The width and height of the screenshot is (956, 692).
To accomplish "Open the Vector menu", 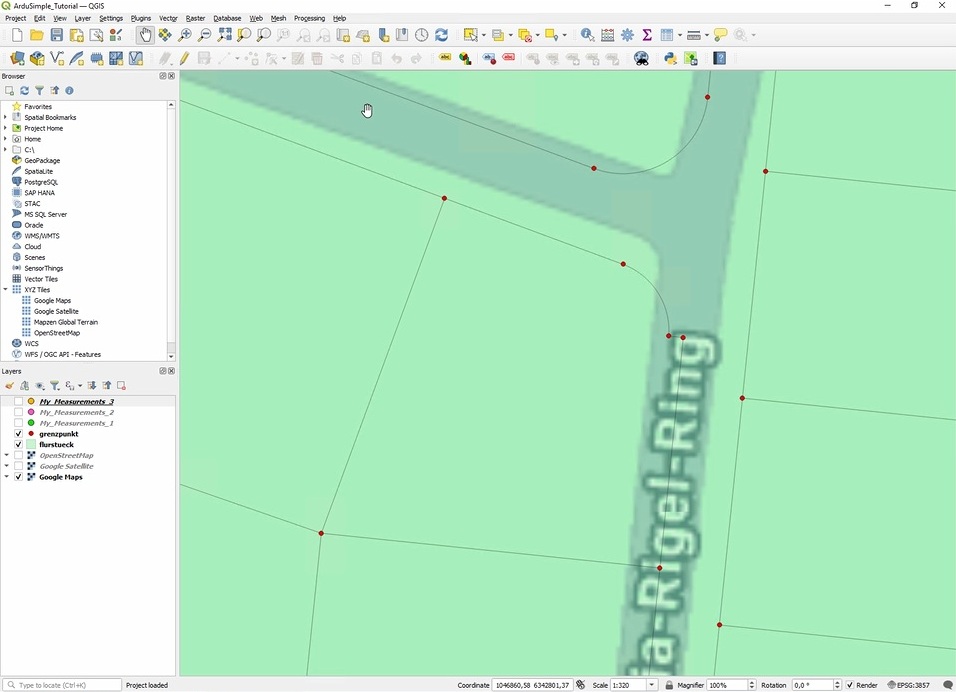I will click(168, 18).
